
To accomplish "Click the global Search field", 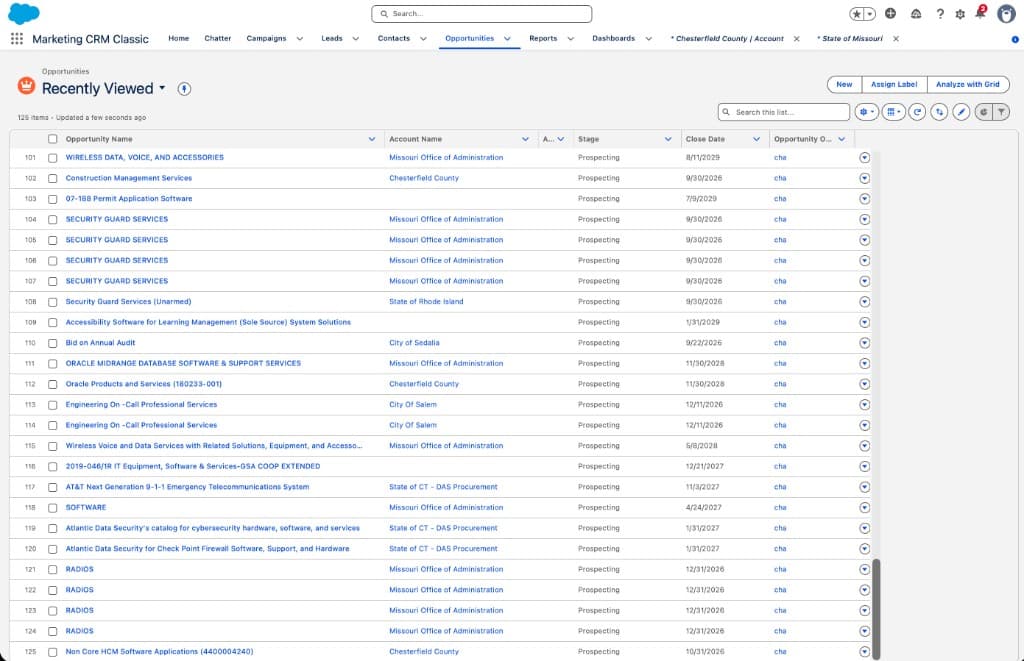I will 482,14.
